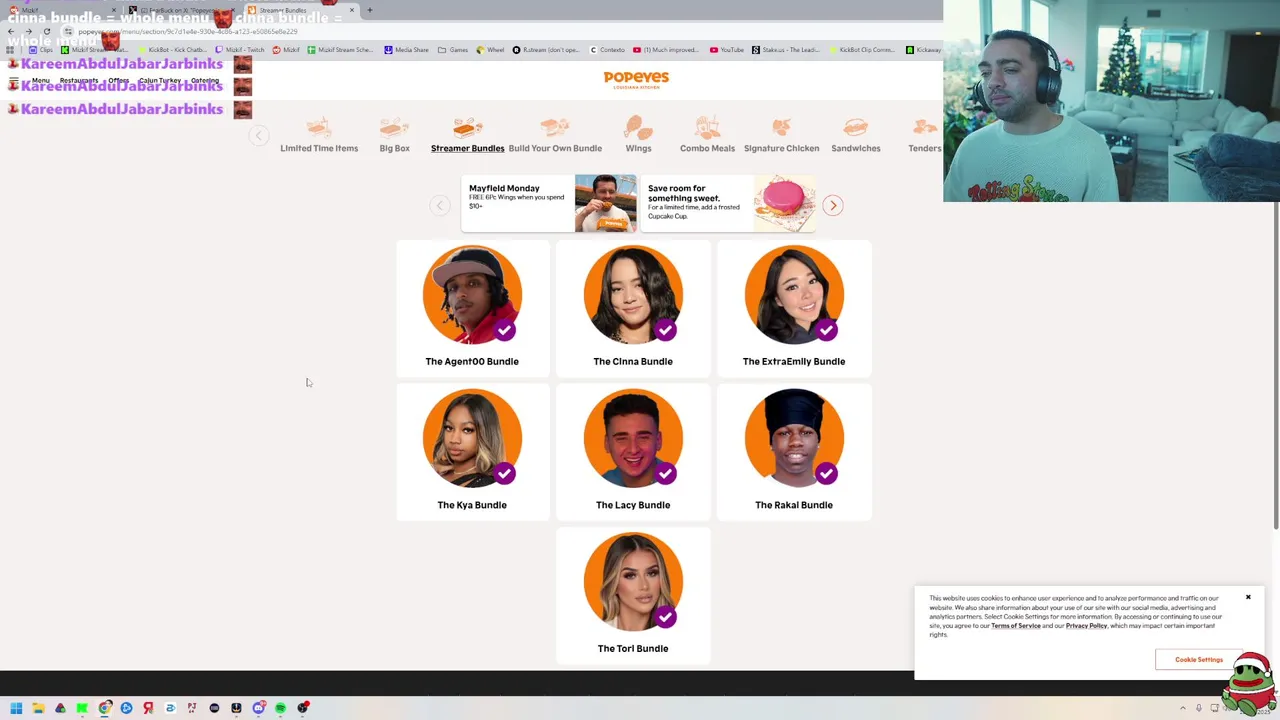Select The Cinna Bundle card
The height and width of the screenshot is (720, 1280).
(x=633, y=308)
